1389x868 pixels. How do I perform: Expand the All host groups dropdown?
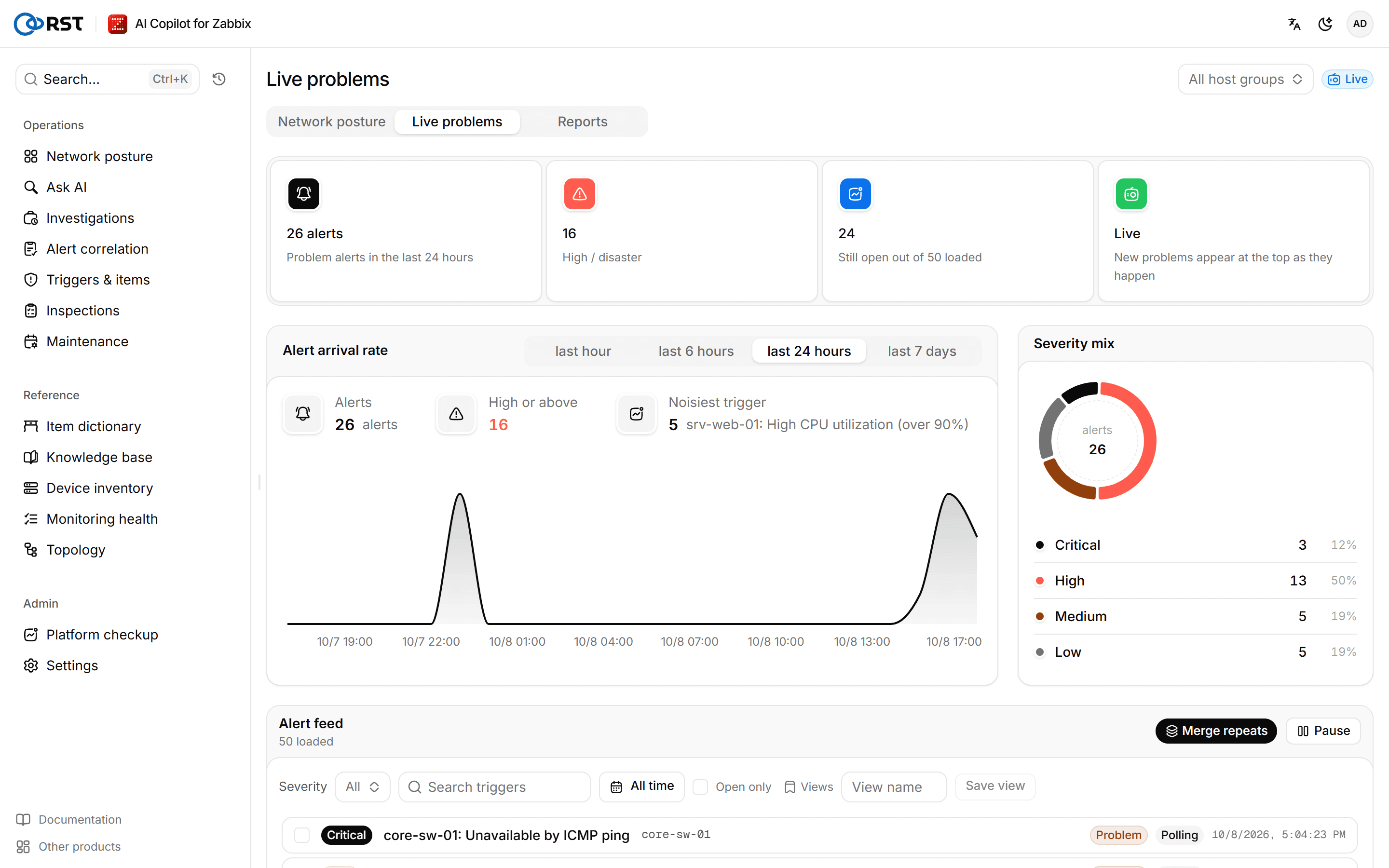(1245, 79)
